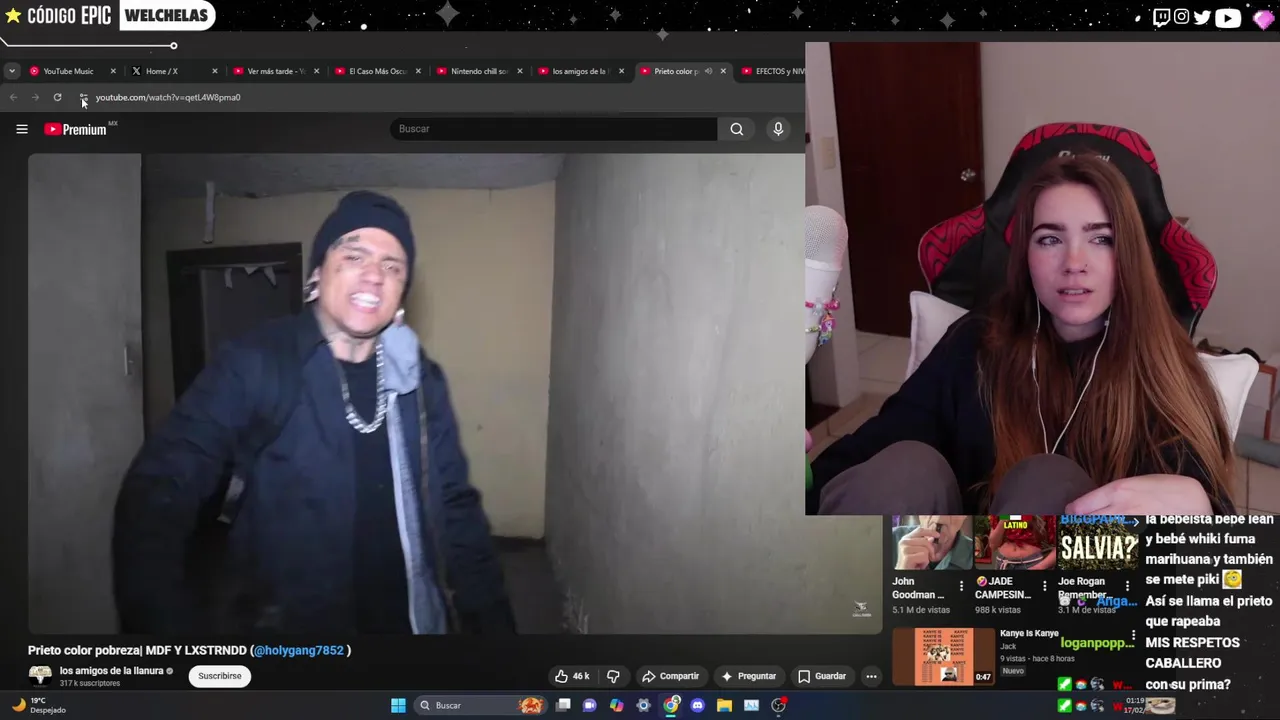Open Settings gear in the taskbar
Viewport: 1280px width, 720px height.
click(x=644, y=705)
